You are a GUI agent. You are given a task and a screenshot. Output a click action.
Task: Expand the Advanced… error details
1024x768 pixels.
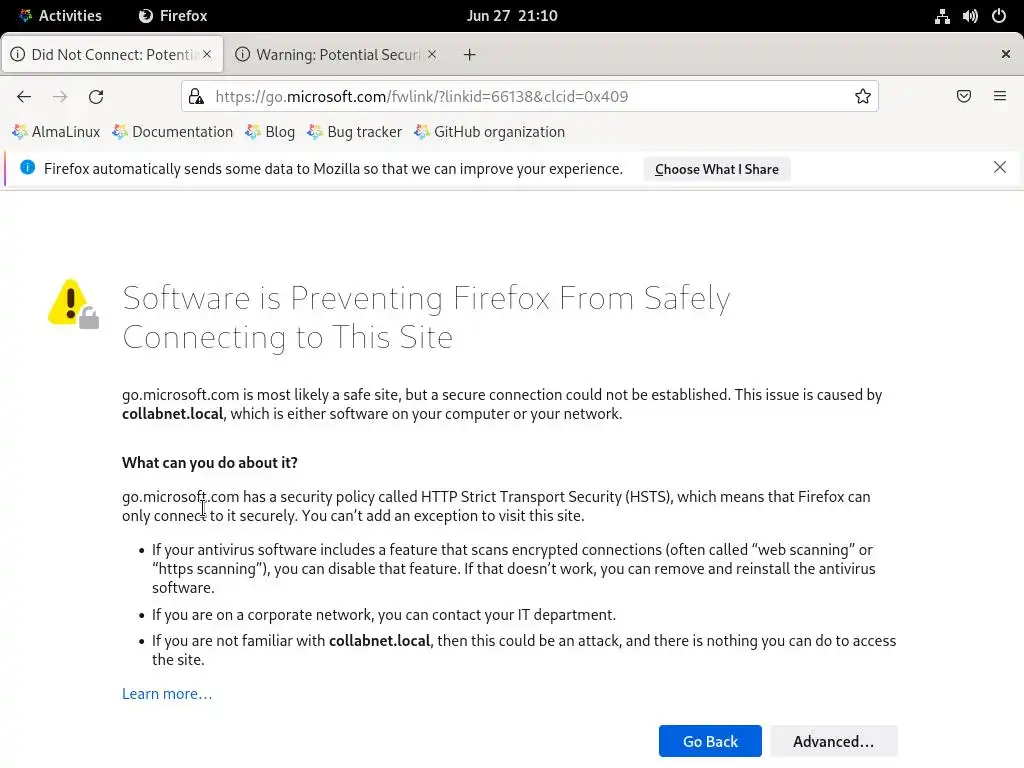click(x=833, y=741)
